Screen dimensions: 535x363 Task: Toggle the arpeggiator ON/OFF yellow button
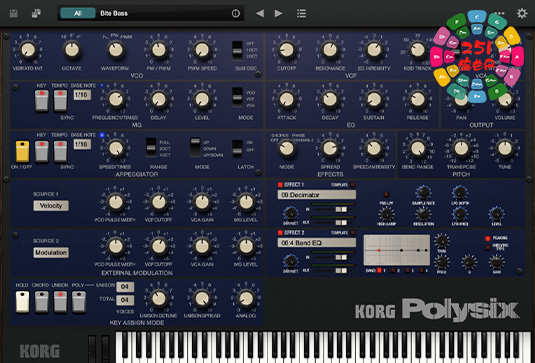click(23, 151)
